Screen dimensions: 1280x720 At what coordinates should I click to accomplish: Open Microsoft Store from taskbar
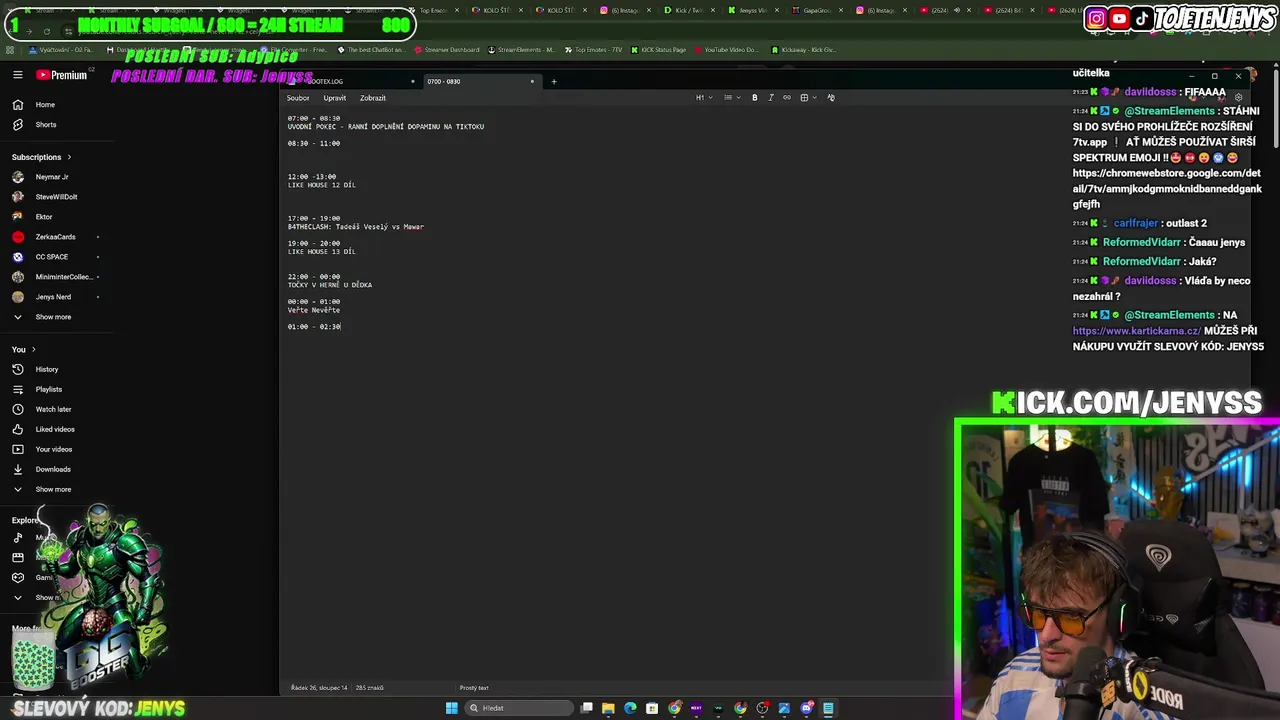click(x=652, y=708)
